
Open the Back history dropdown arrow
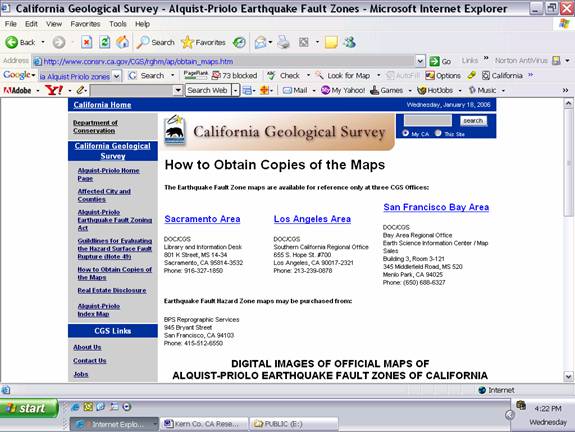pos(43,43)
